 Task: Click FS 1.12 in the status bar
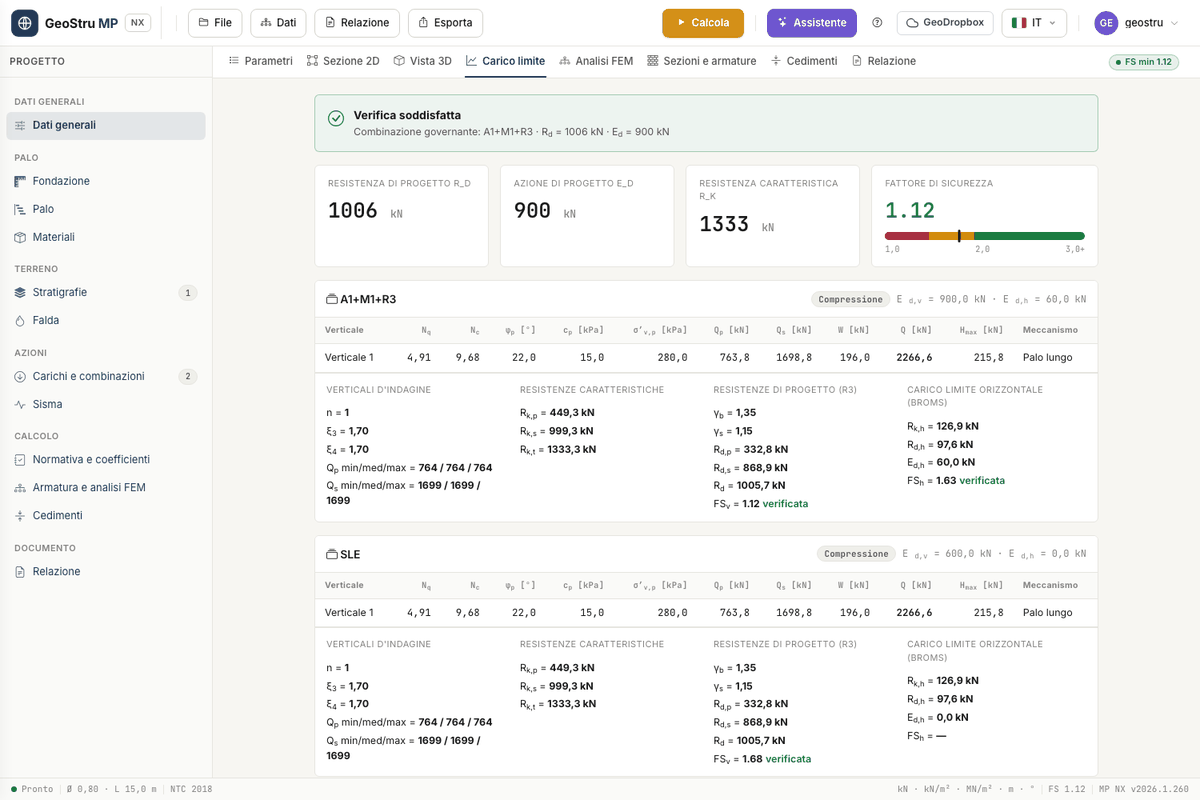click(1066, 789)
